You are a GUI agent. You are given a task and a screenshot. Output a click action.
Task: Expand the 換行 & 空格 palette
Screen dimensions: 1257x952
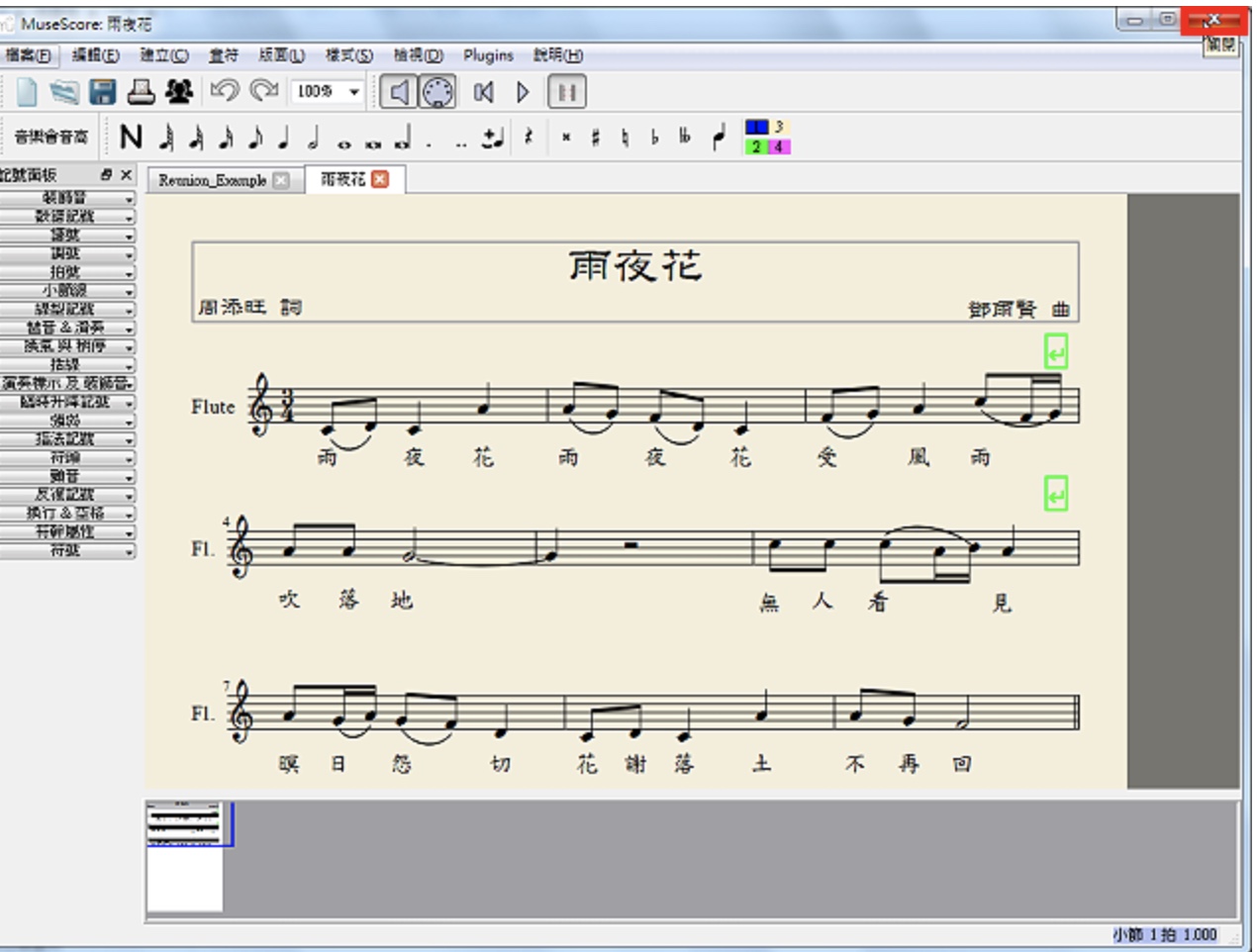coord(67,514)
